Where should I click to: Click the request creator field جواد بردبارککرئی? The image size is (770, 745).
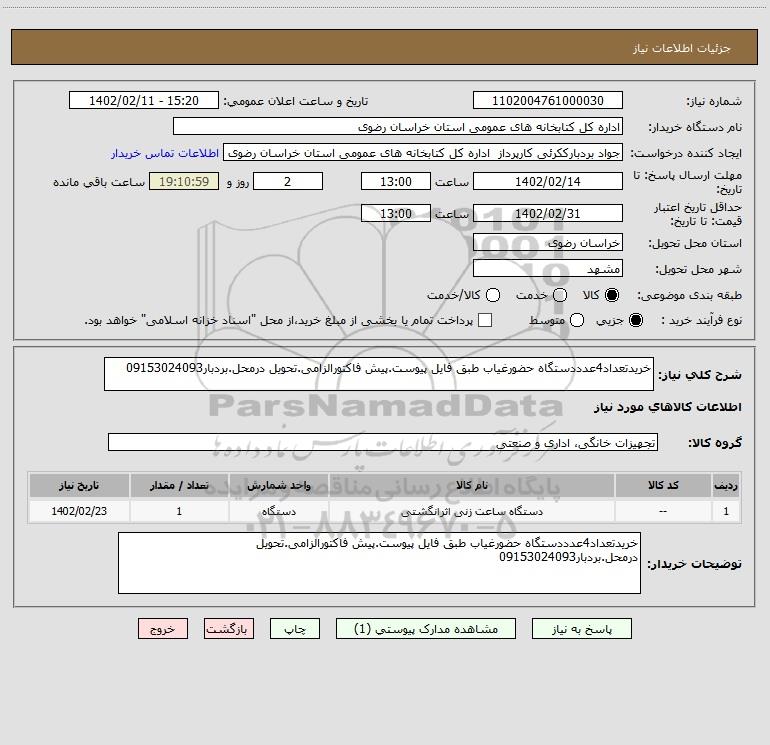423,152
